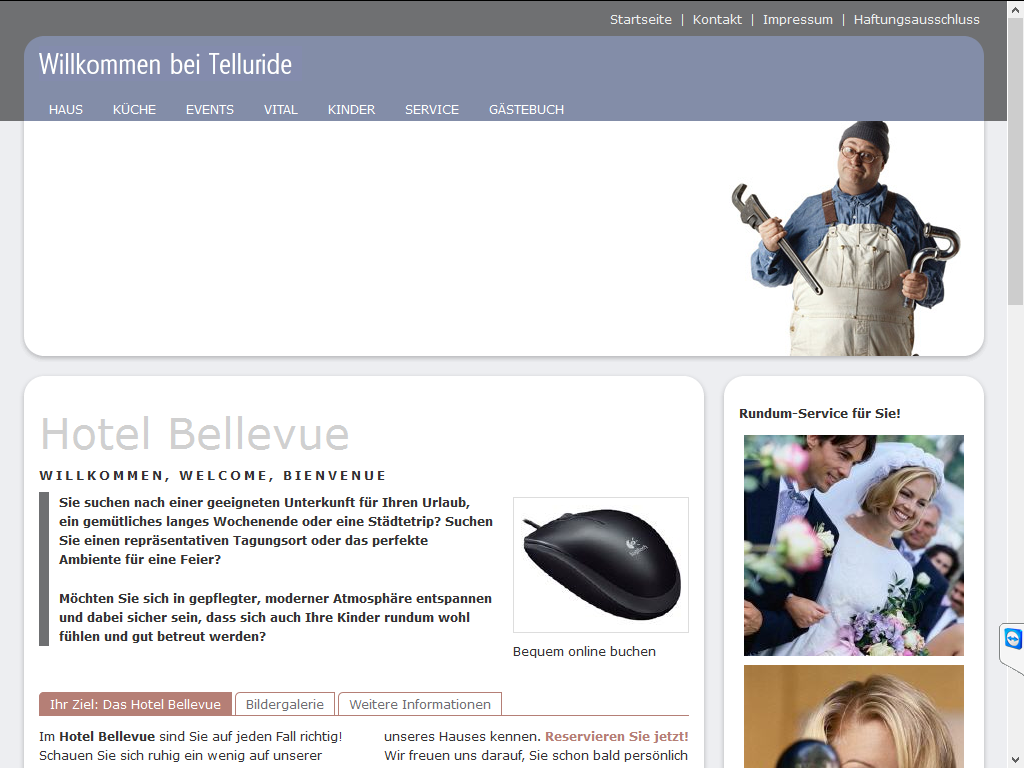The image size is (1024, 768).
Task: Open the EVENTS menu item
Action: 210,110
